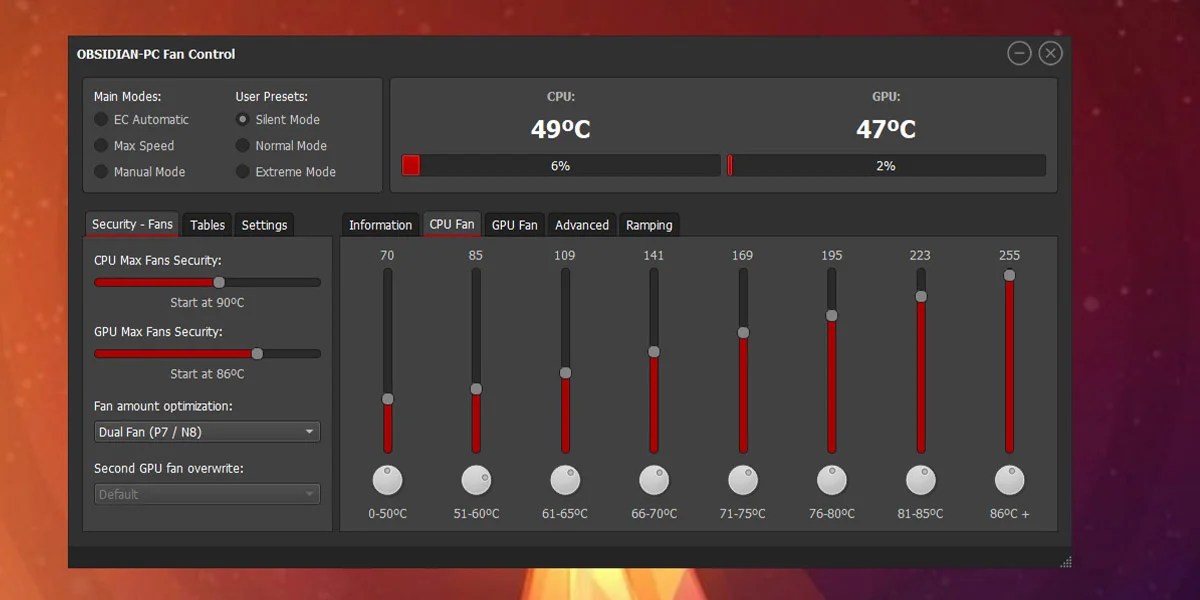This screenshot has height=600, width=1200.
Task: Click CPU Max Fans Security slider handle
Action: [220, 282]
